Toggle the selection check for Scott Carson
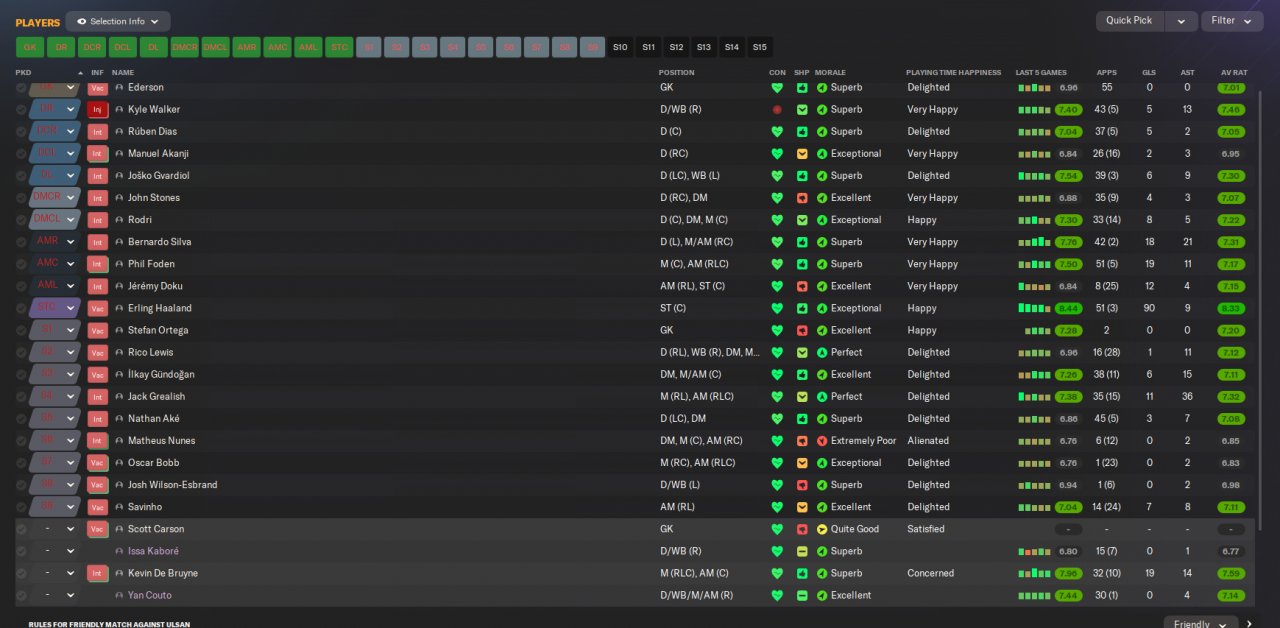1280x628 pixels. pyautogui.click(x=21, y=529)
